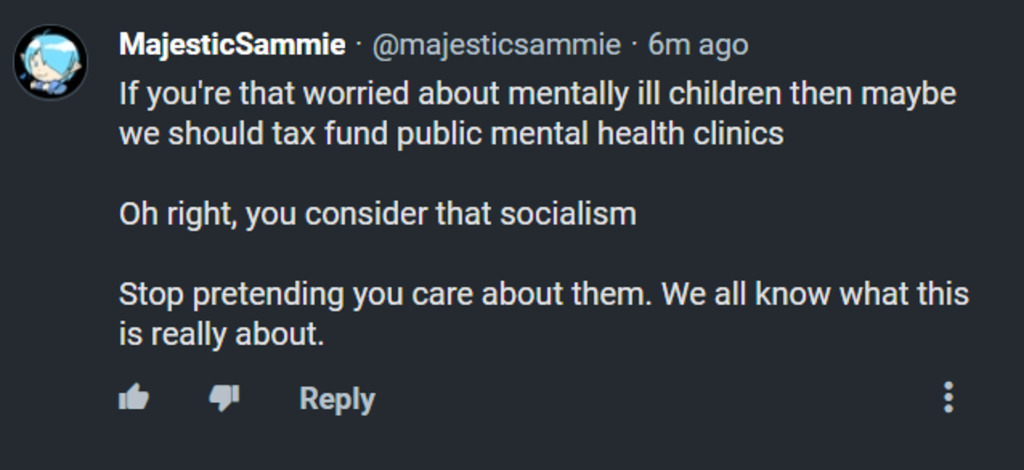Click the Reply button under the comment
Image resolution: width=1024 pixels, height=470 pixels.
click(x=337, y=399)
